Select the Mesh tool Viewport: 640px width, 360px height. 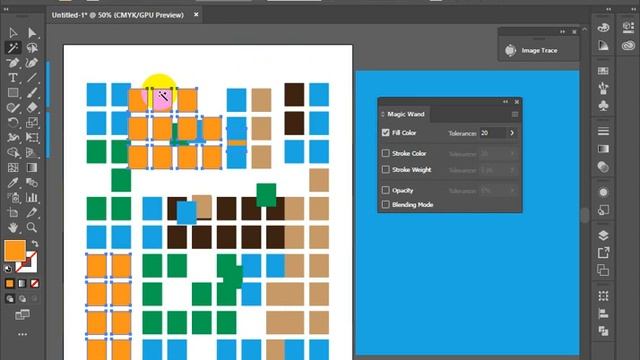13,167
